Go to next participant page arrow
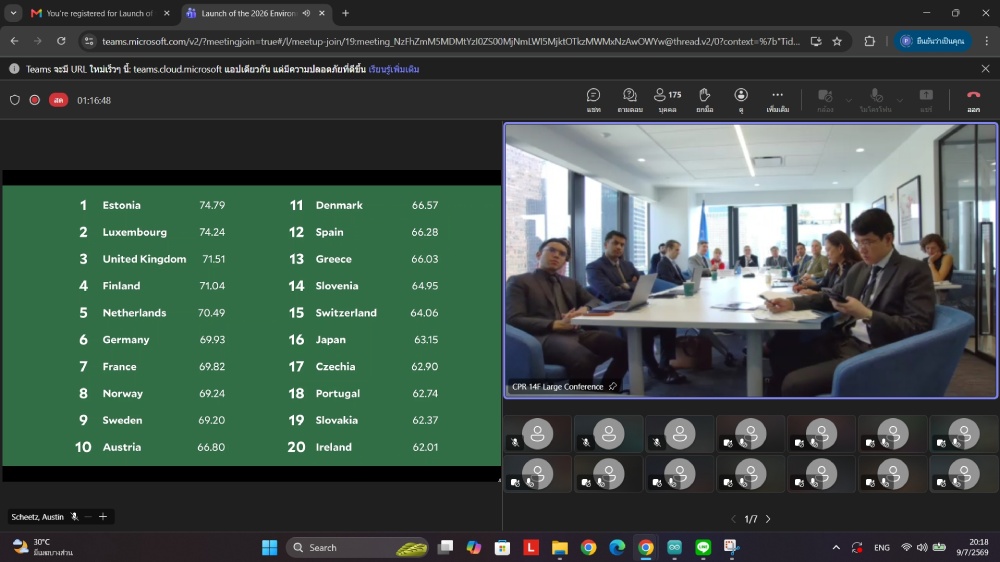1000x562 pixels. [768, 519]
